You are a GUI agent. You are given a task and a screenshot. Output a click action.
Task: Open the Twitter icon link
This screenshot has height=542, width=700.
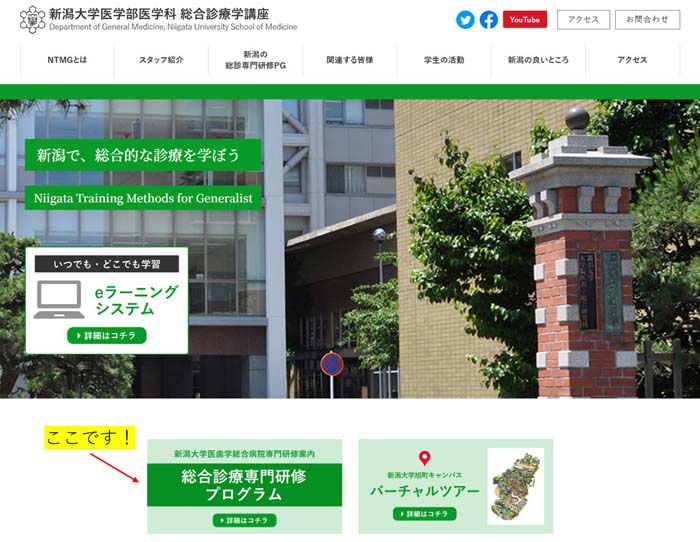coord(465,20)
